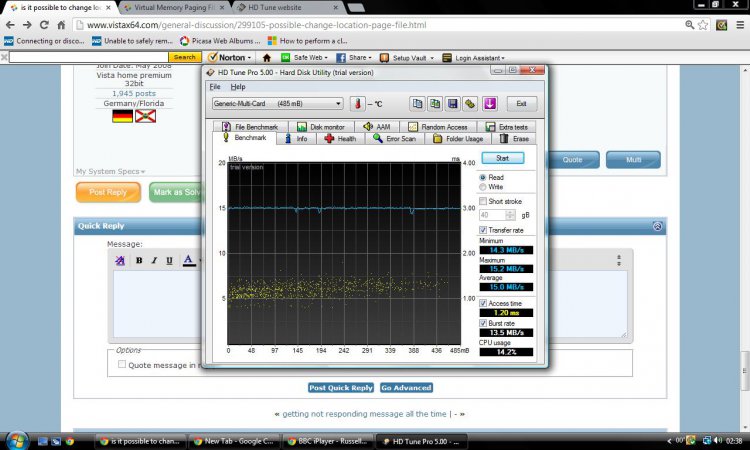
Task: Toggle underline in the Quick Reply editor
Action: click(x=169, y=260)
